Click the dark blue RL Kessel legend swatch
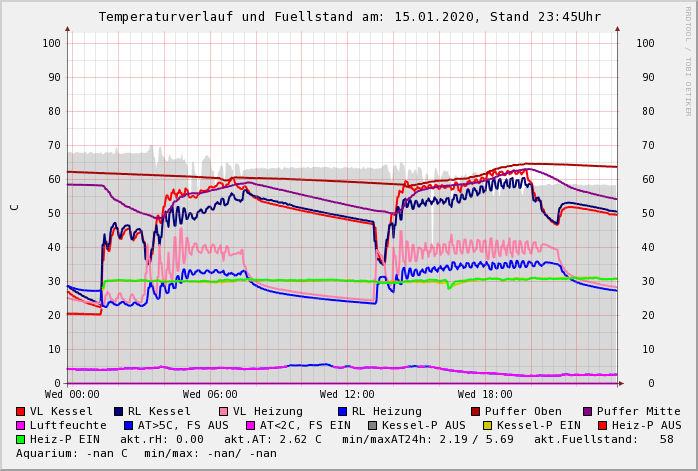 (x=118, y=411)
